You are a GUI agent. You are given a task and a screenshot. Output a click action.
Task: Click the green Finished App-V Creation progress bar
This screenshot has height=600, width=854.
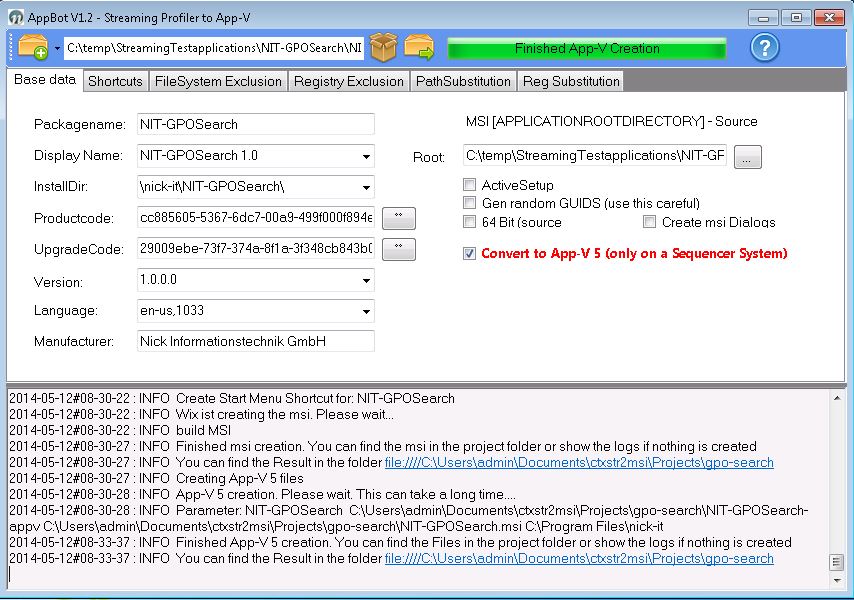coord(587,48)
